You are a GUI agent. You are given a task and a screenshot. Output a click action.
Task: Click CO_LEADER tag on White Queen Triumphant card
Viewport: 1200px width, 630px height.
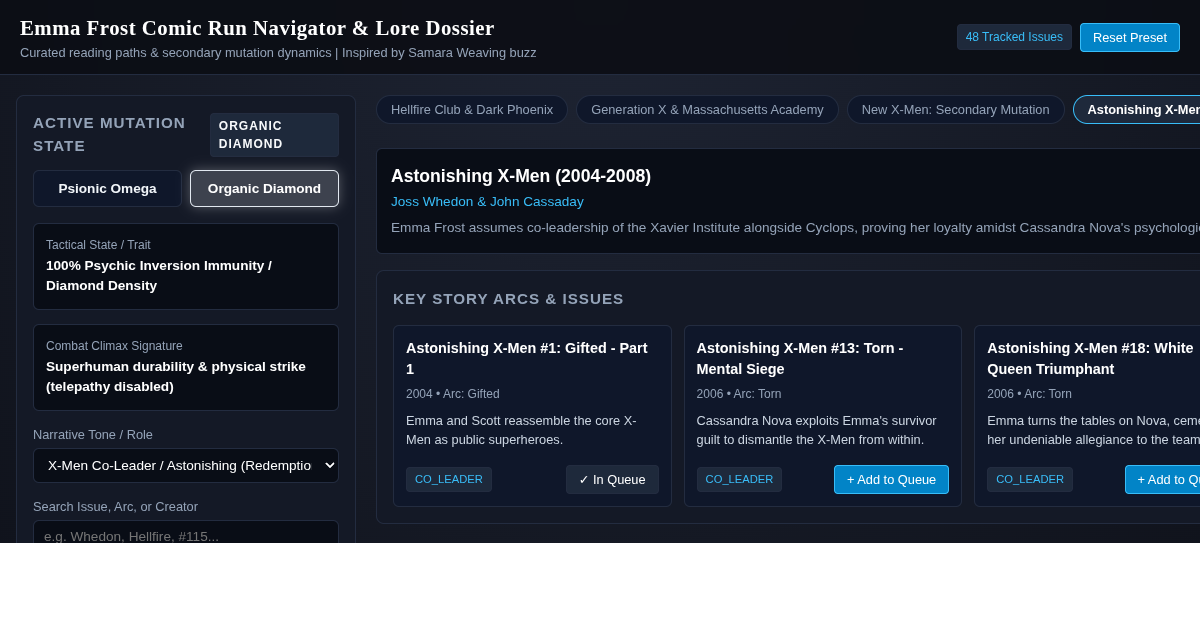click(1030, 479)
